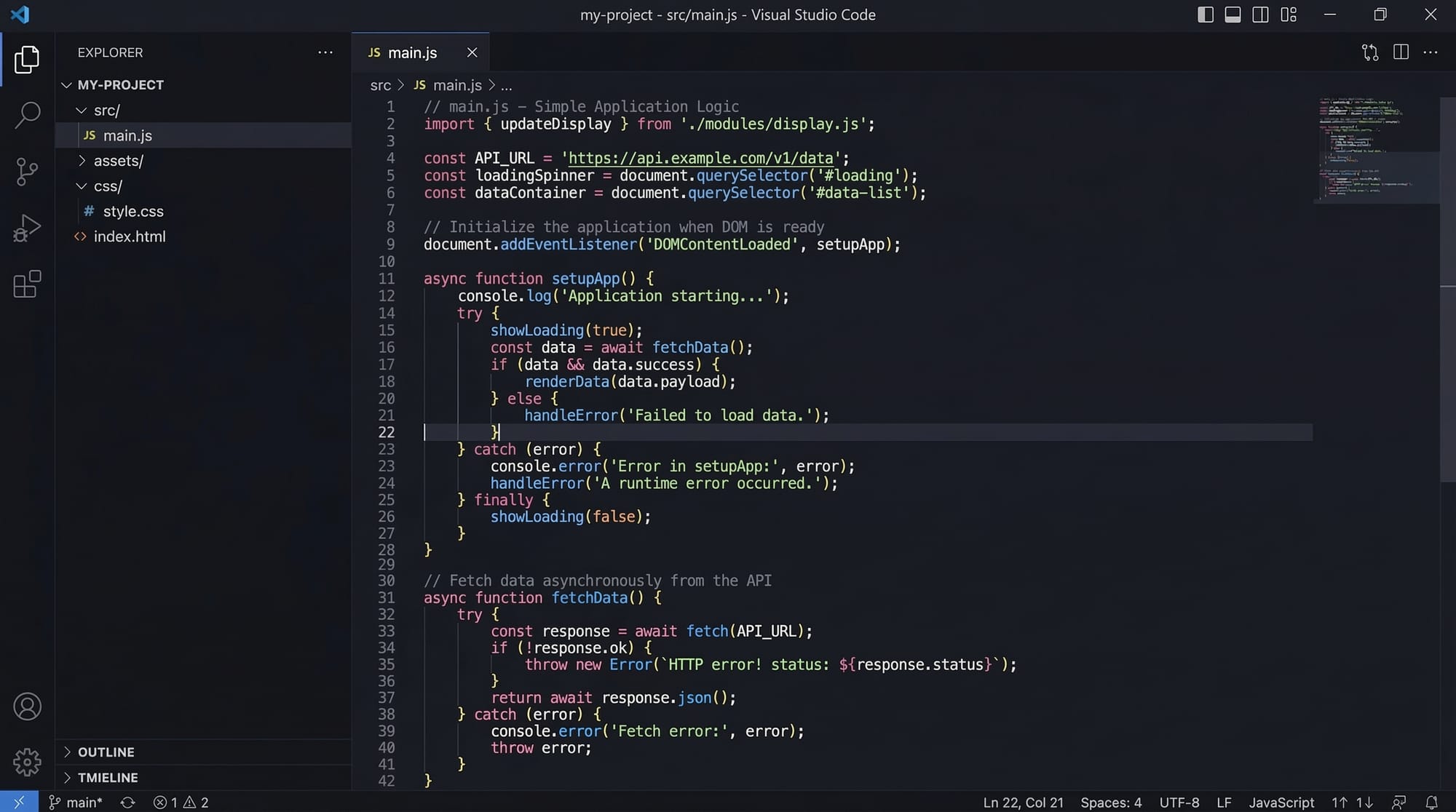Open Manage gear settings icon

coord(27,762)
